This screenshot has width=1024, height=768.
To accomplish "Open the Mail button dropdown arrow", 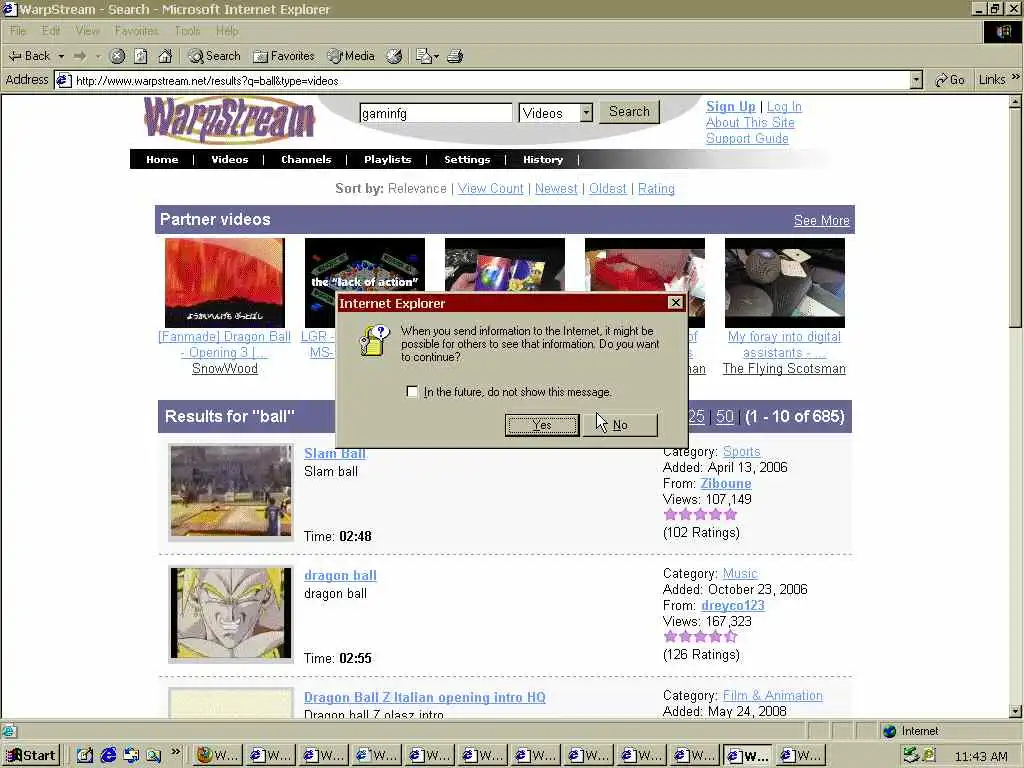I will coord(436,57).
